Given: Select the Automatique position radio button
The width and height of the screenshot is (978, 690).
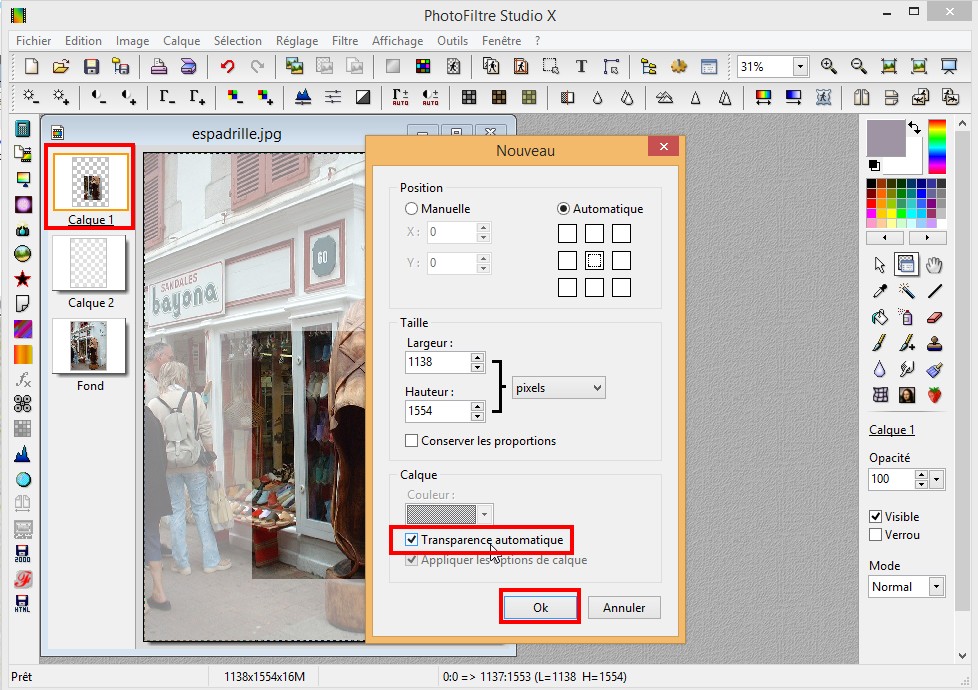Looking at the screenshot, I should coord(563,209).
